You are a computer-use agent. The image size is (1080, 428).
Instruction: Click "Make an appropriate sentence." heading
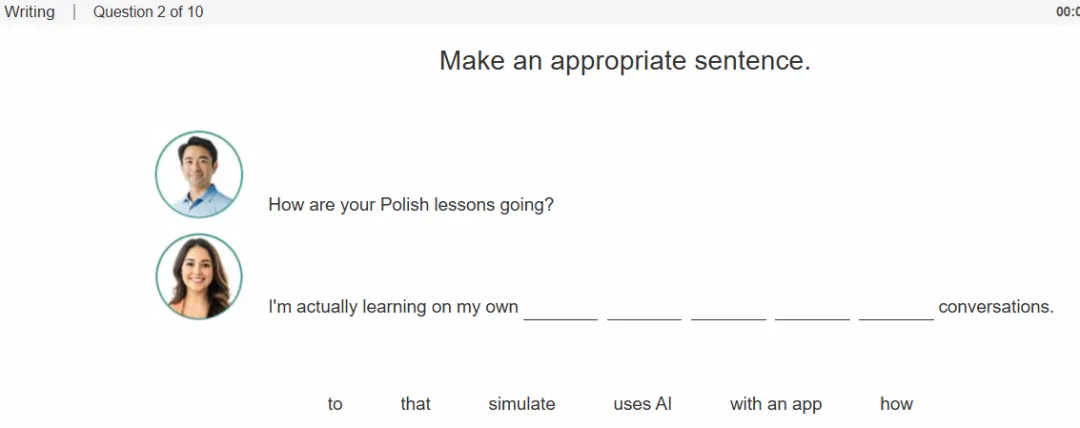click(x=625, y=61)
